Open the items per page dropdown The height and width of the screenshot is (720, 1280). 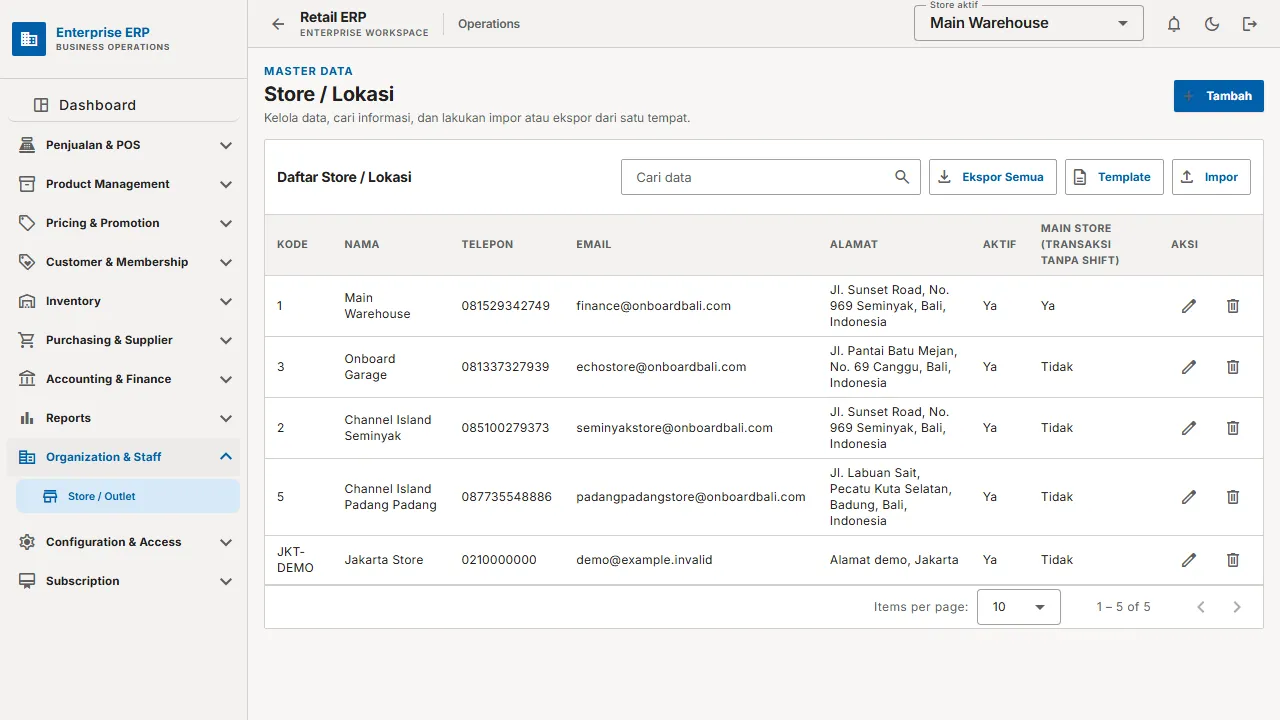point(1019,607)
